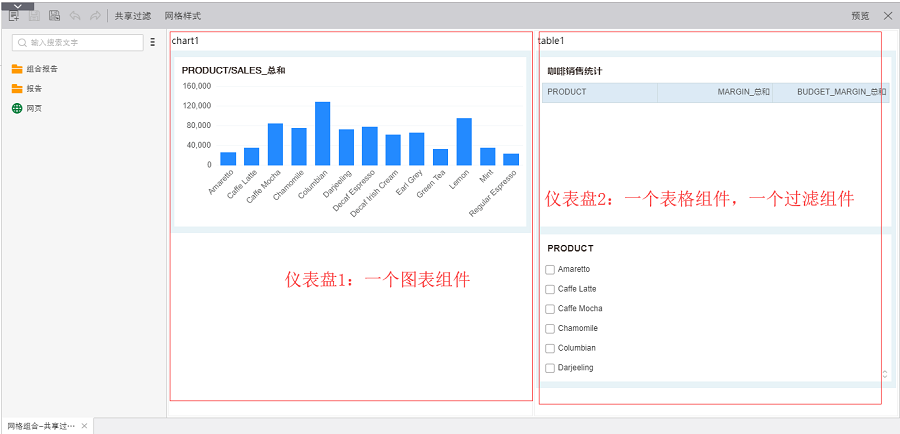This screenshot has height=434, width=900.
Task: Tick the Columbian product checkbox
Action: click(x=550, y=348)
